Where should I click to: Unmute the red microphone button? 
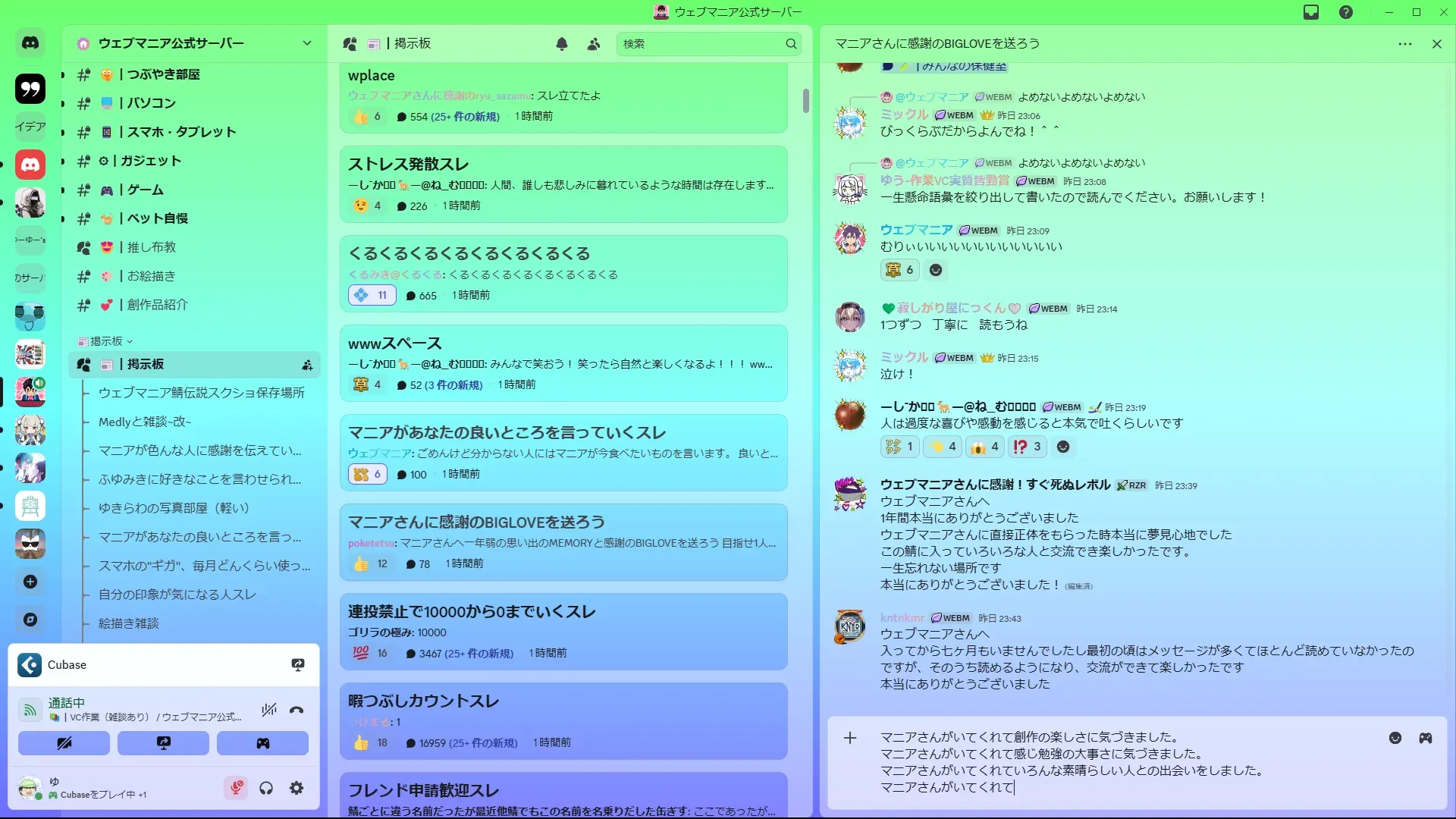(x=236, y=788)
